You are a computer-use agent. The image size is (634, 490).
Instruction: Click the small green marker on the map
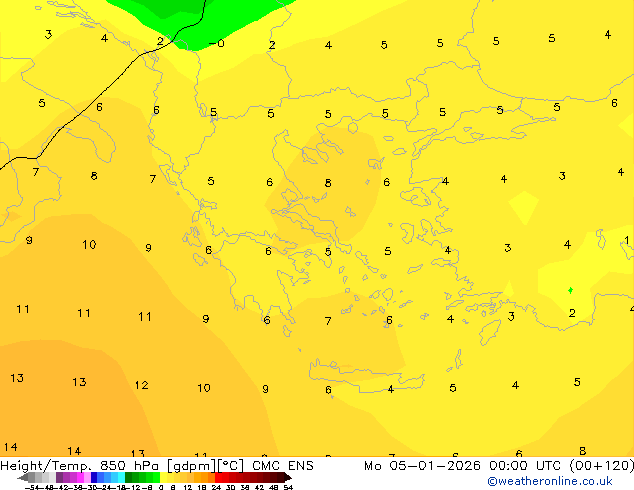570,290
